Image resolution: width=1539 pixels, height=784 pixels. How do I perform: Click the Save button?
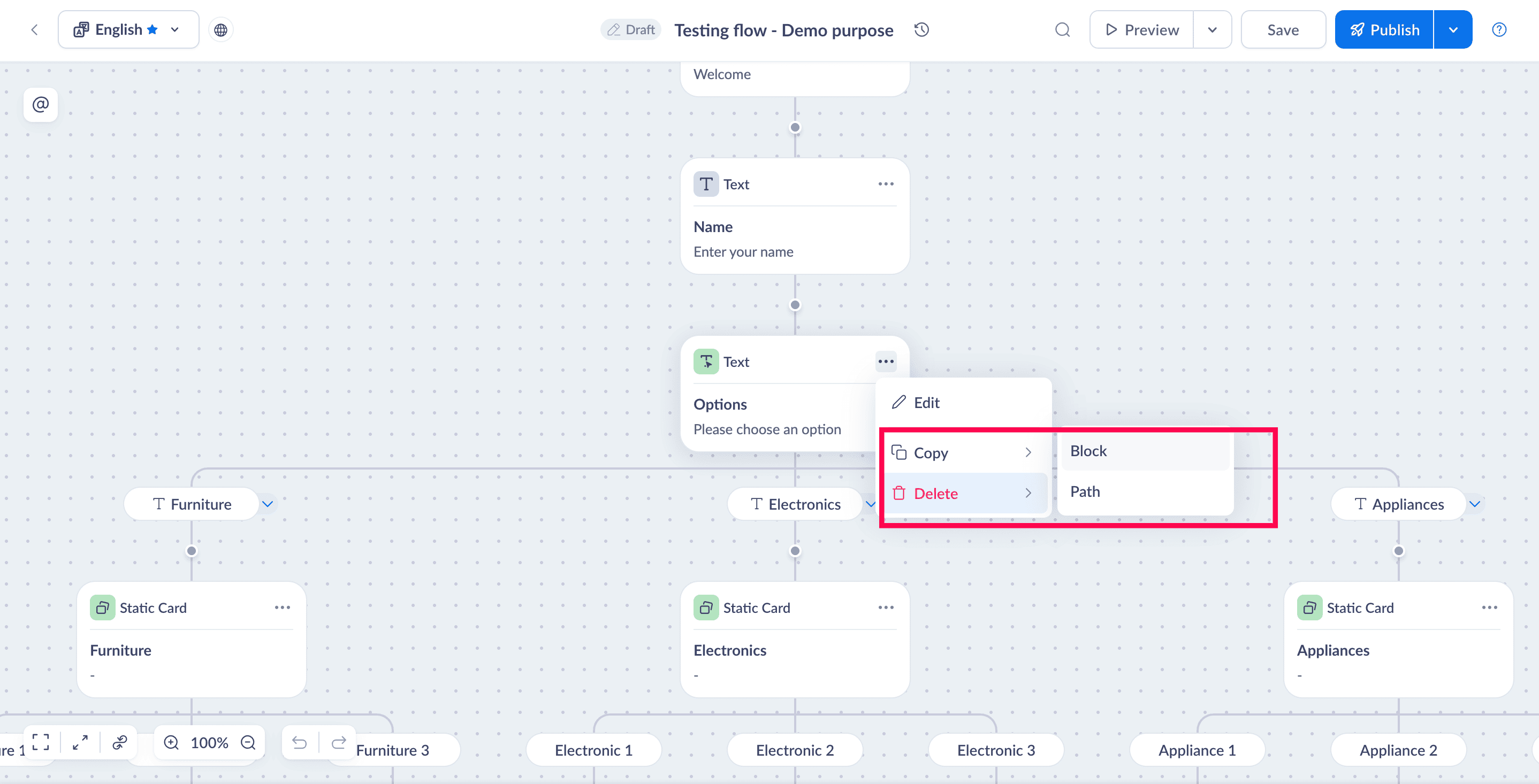click(x=1283, y=30)
